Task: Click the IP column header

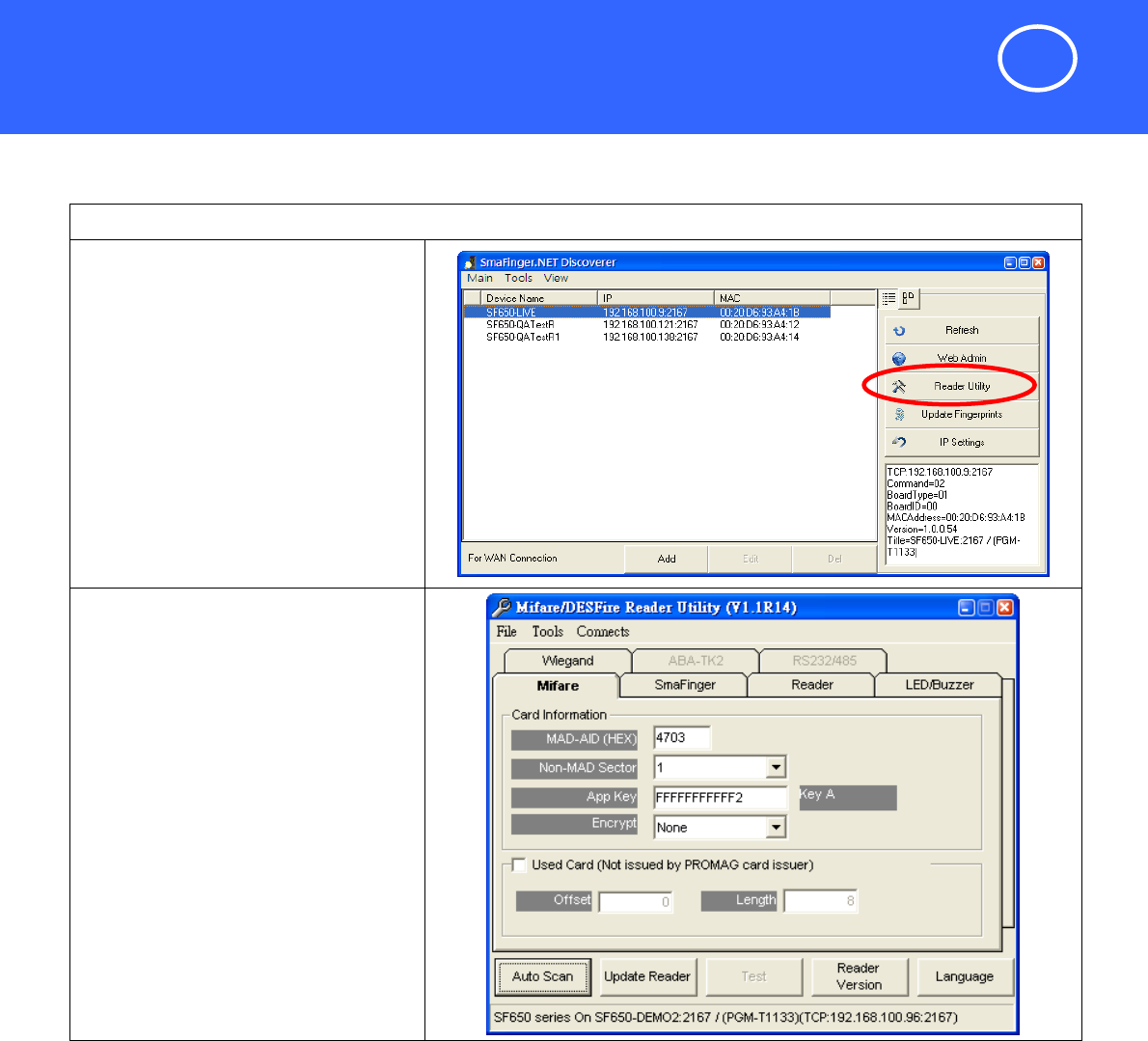Action: pyautogui.click(x=655, y=298)
